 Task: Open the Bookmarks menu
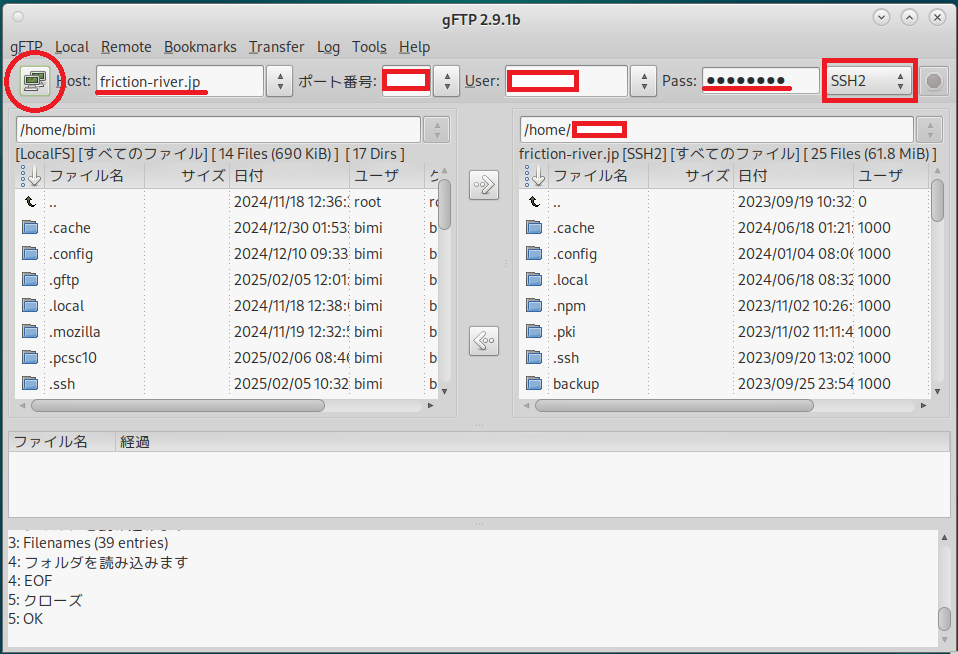(200, 47)
